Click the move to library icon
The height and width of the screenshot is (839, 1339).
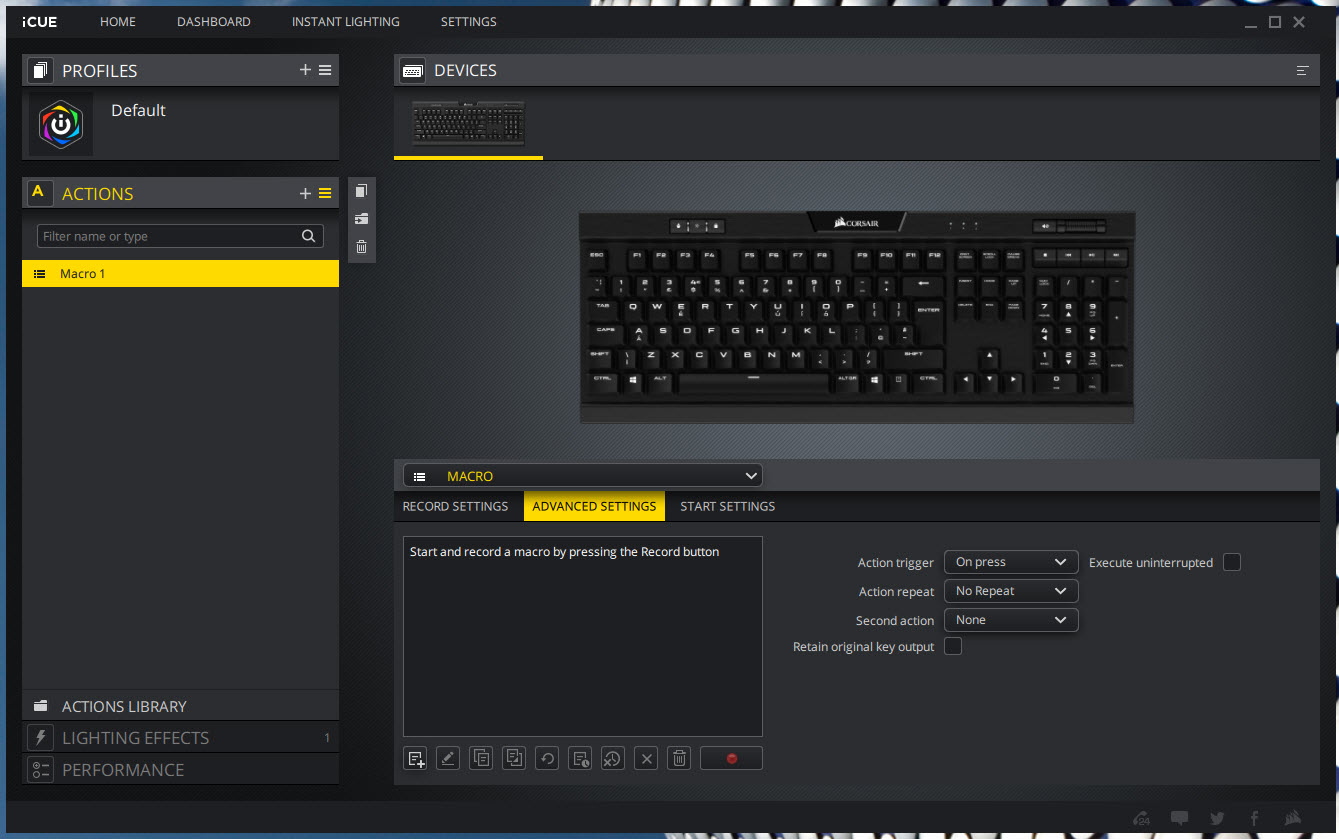tap(362, 219)
